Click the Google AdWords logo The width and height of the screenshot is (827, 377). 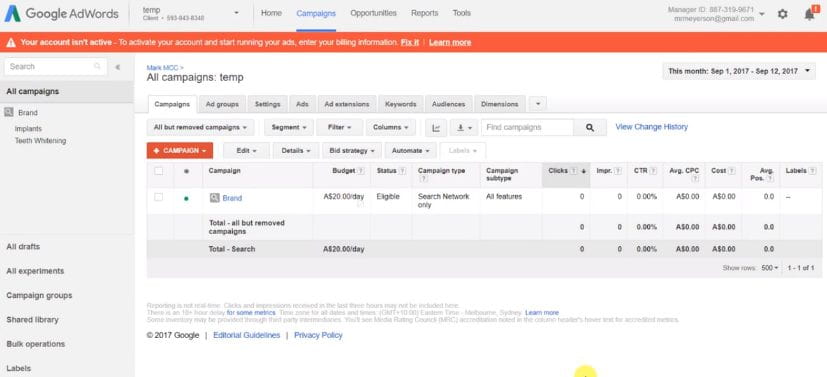[62, 14]
